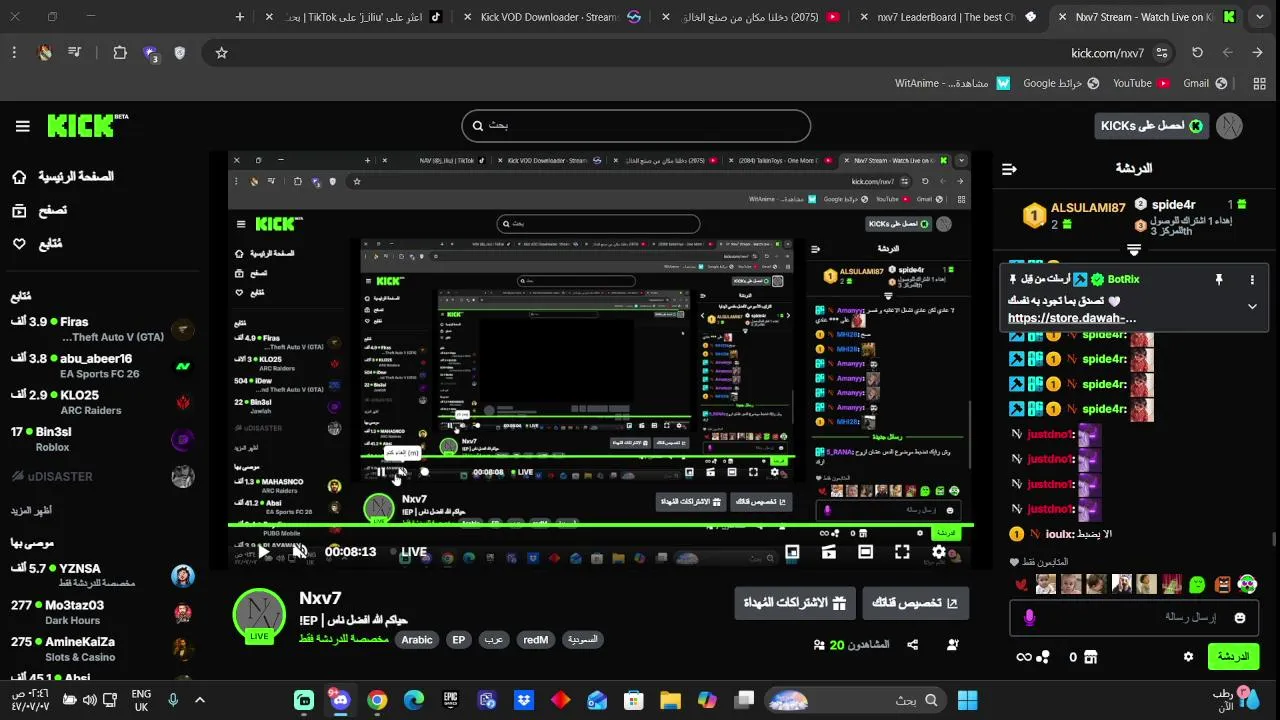Send the angry orange face emote
Screen dimensions: 1280x720
[x=1223, y=584]
